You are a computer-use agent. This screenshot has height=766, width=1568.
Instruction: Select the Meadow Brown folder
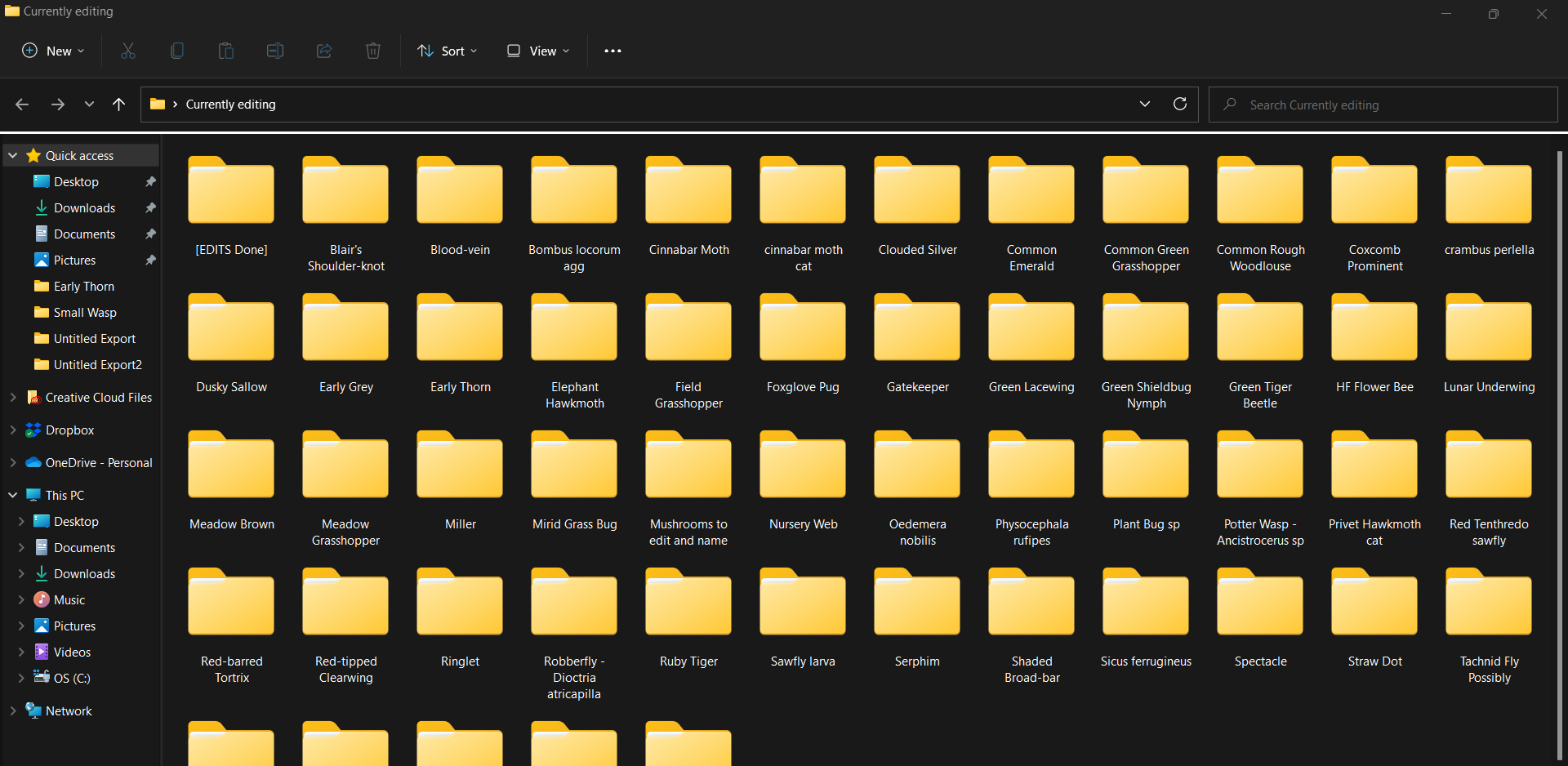pos(231,479)
